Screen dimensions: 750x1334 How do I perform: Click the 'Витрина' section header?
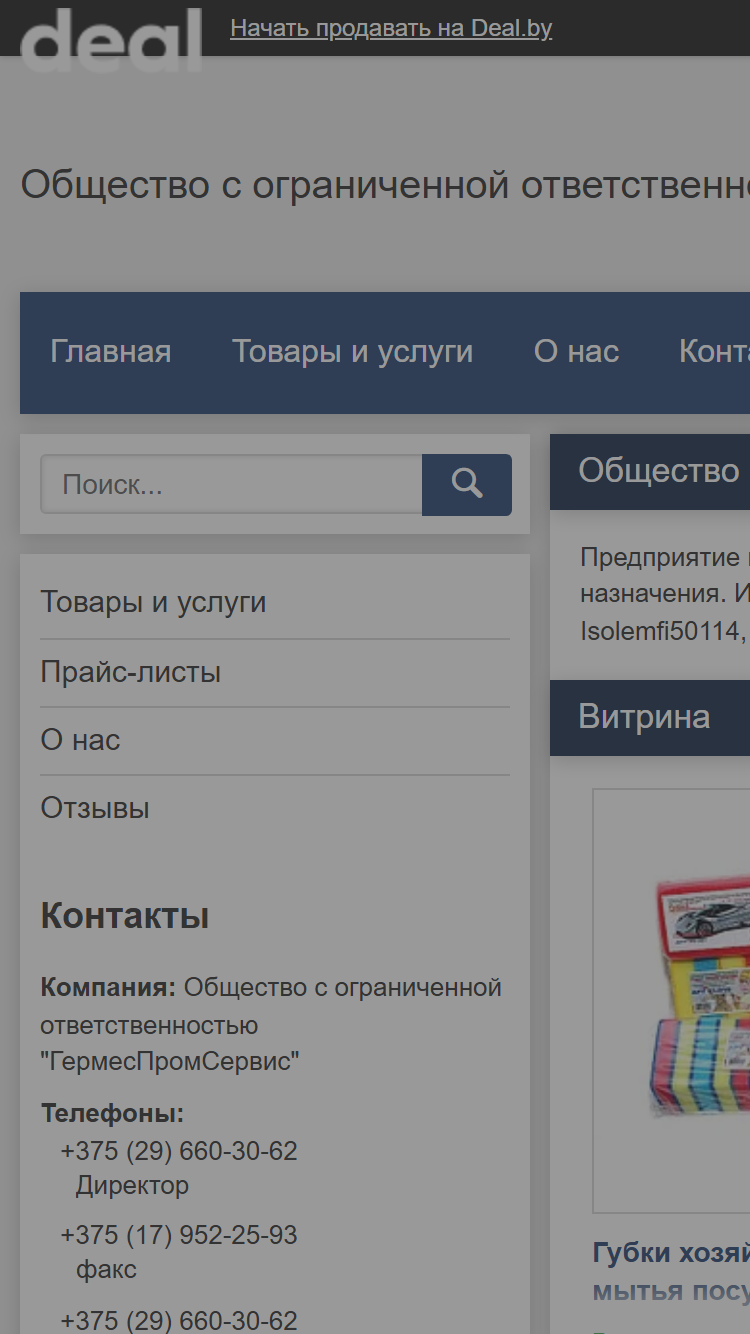pyautogui.click(x=650, y=718)
